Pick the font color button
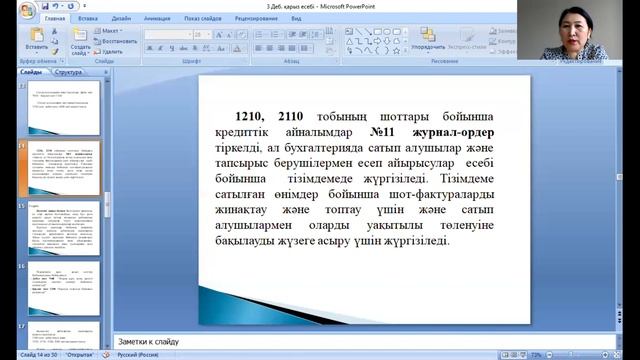The image size is (640, 360). [237, 48]
